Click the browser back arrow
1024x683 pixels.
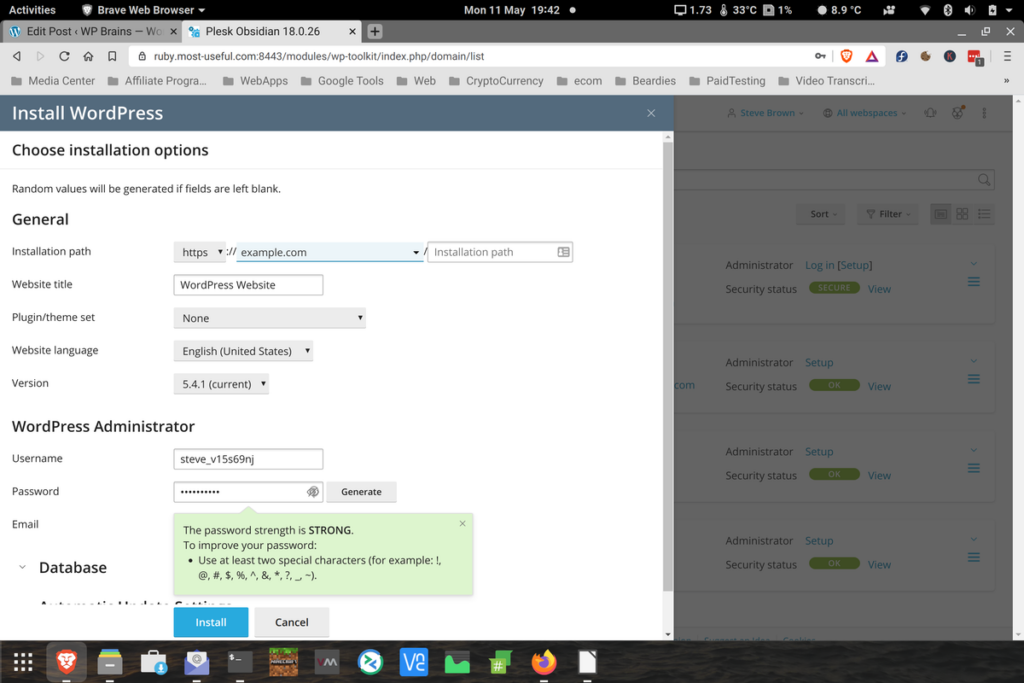coord(17,56)
